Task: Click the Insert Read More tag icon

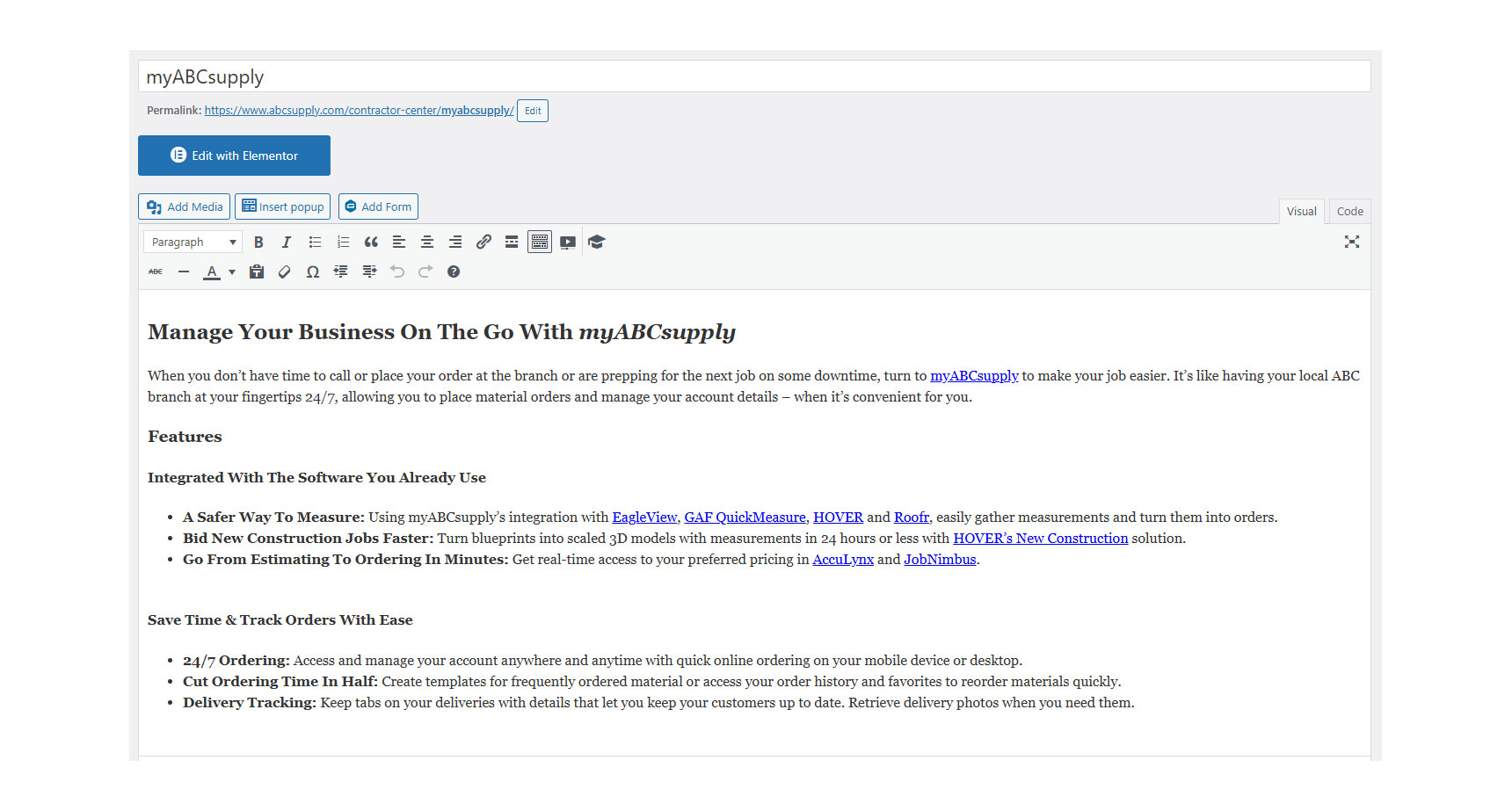Action: click(512, 243)
